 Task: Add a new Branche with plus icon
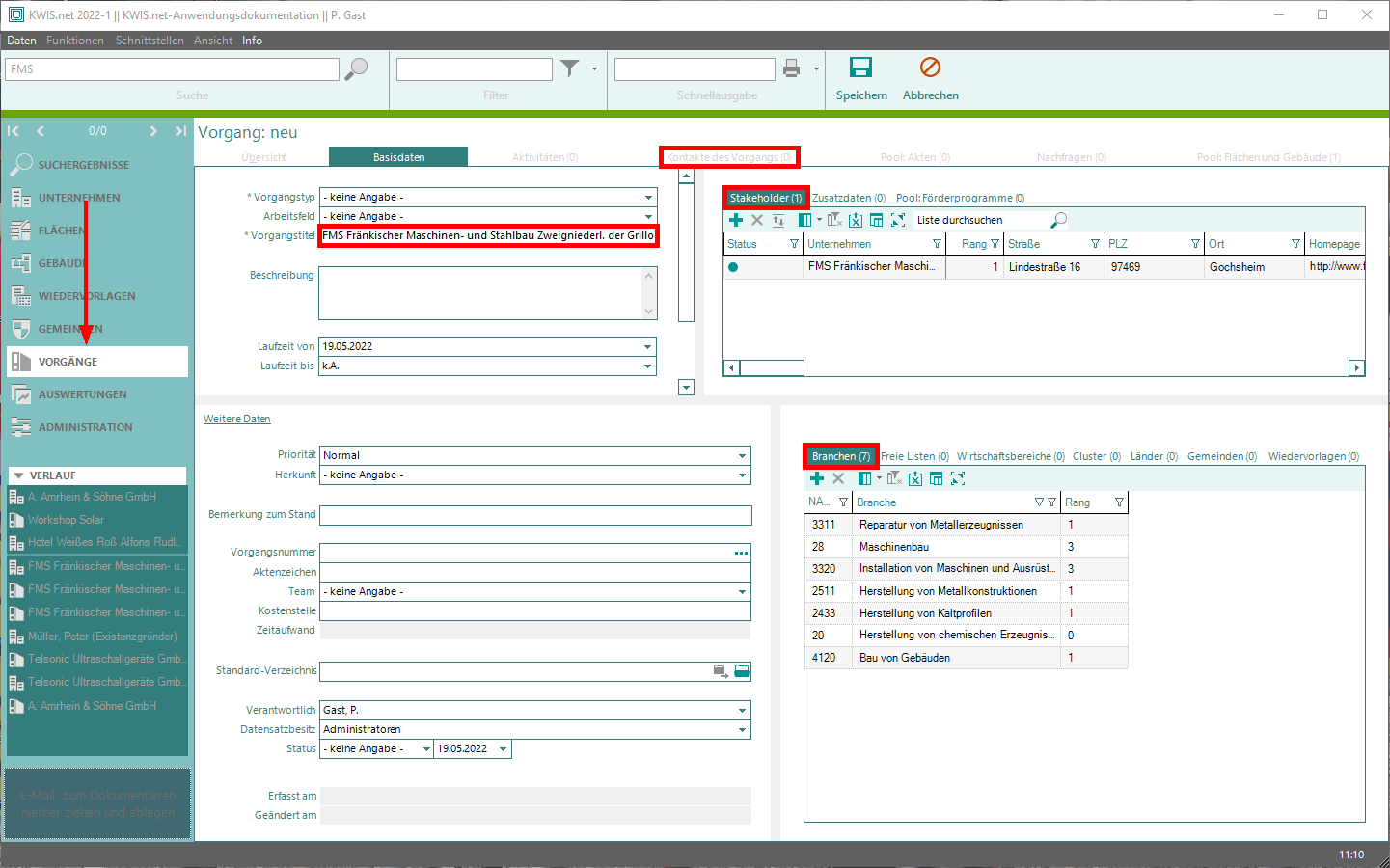(817, 478)
